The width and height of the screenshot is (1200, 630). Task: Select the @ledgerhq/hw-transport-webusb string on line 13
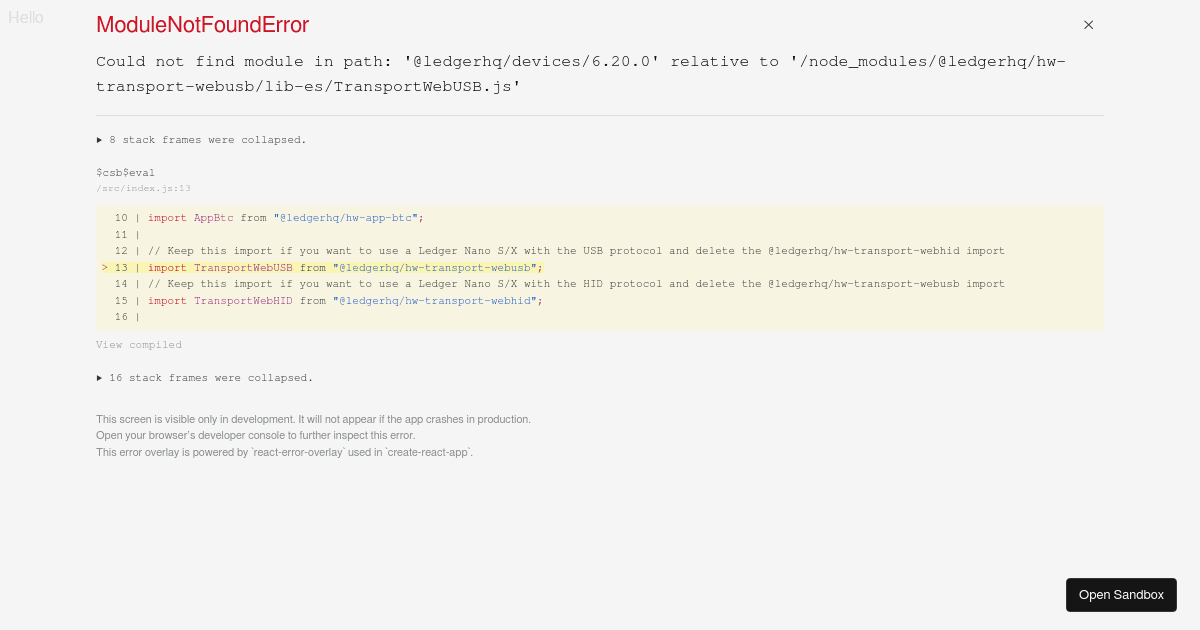pyautogui.click(x=435, y=267)
